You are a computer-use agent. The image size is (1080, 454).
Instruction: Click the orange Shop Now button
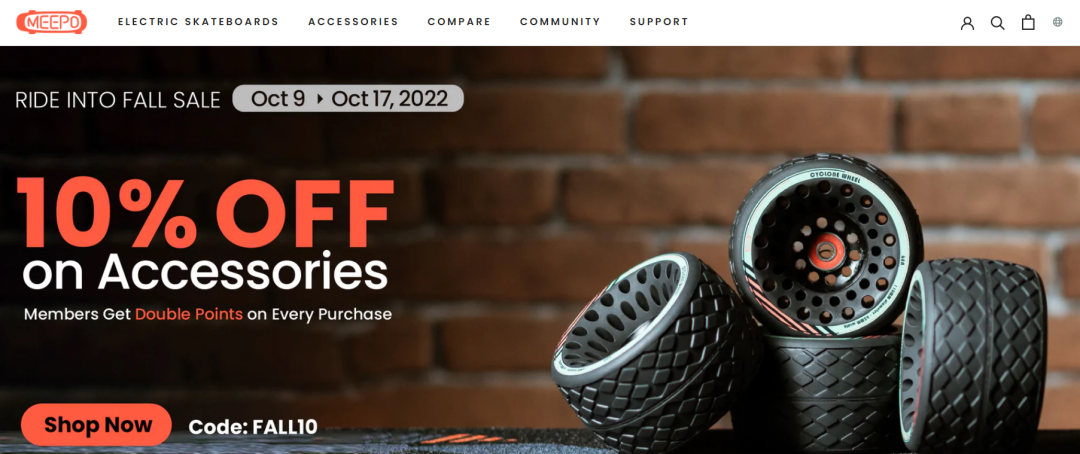(x=96, y=424)
